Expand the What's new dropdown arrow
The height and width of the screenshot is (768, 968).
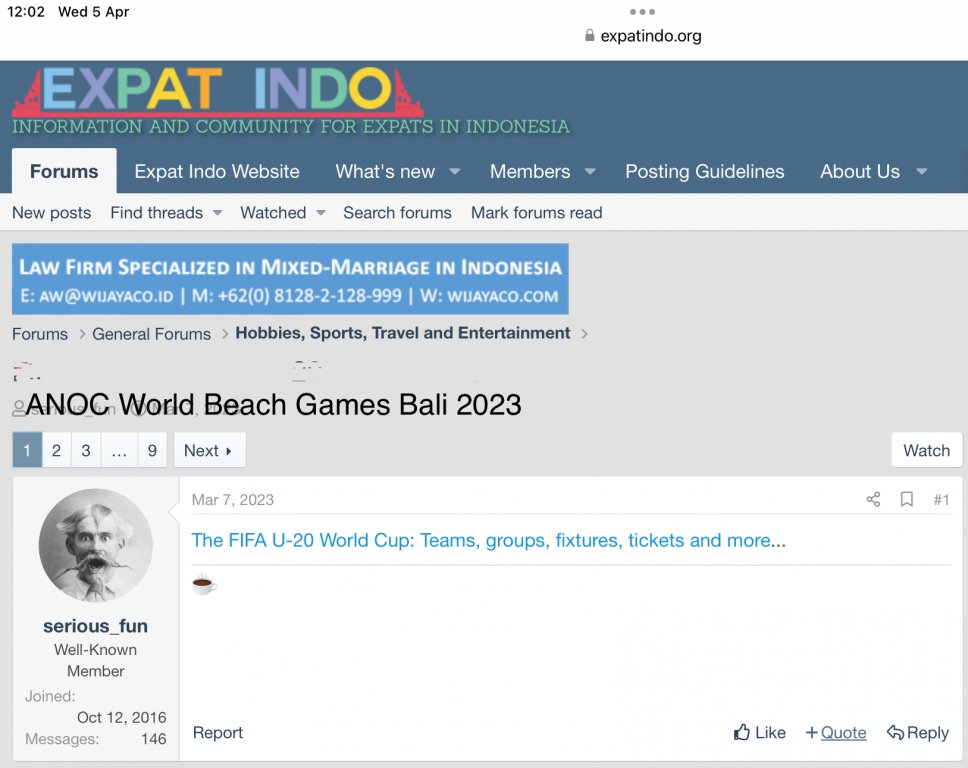[454, 172]
